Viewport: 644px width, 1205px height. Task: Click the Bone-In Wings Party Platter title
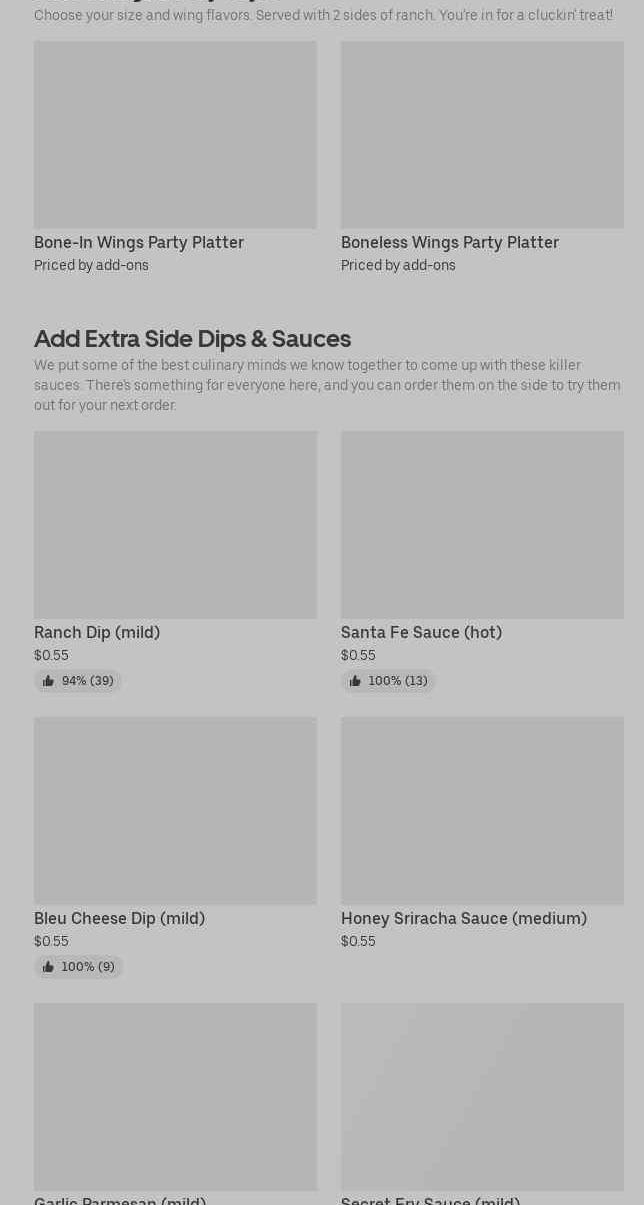[x=139, y=243]
